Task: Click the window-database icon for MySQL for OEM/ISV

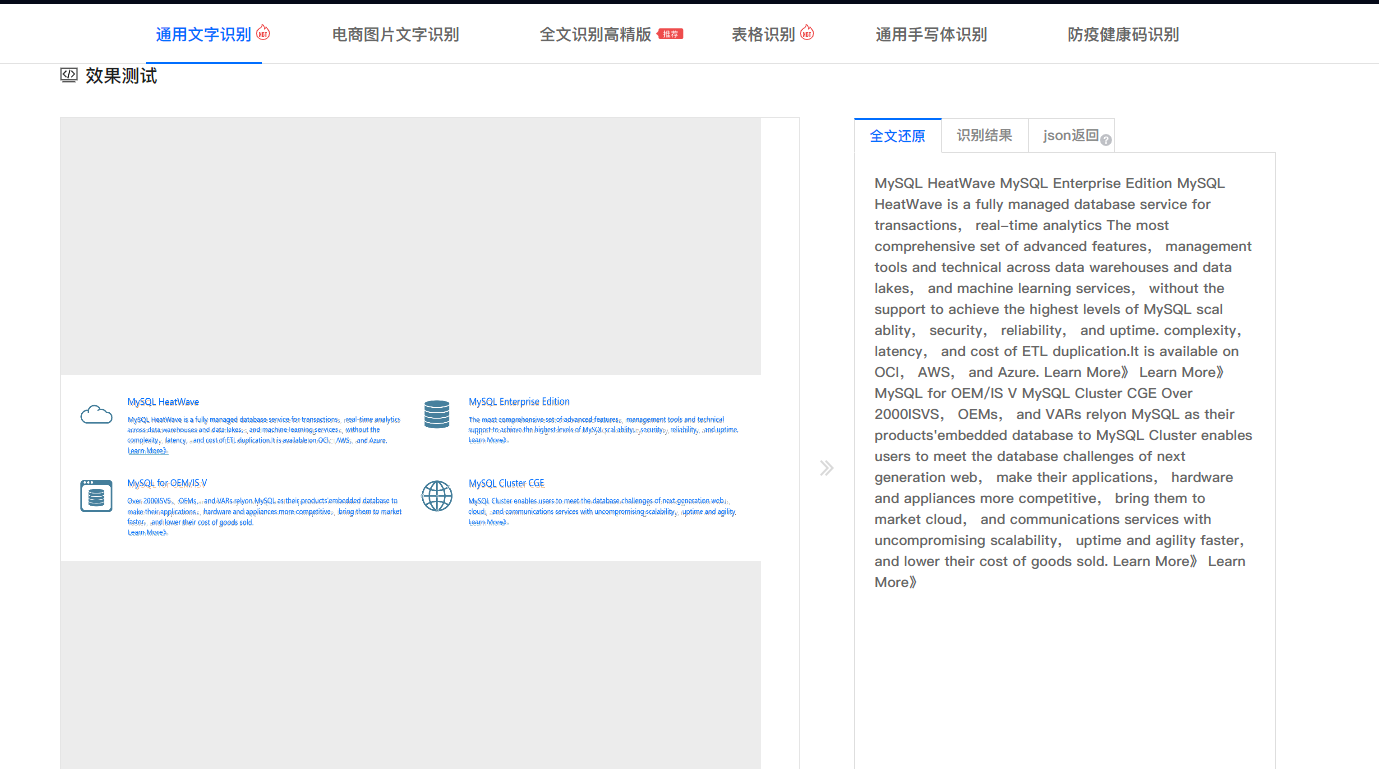Action: [96, 495]
